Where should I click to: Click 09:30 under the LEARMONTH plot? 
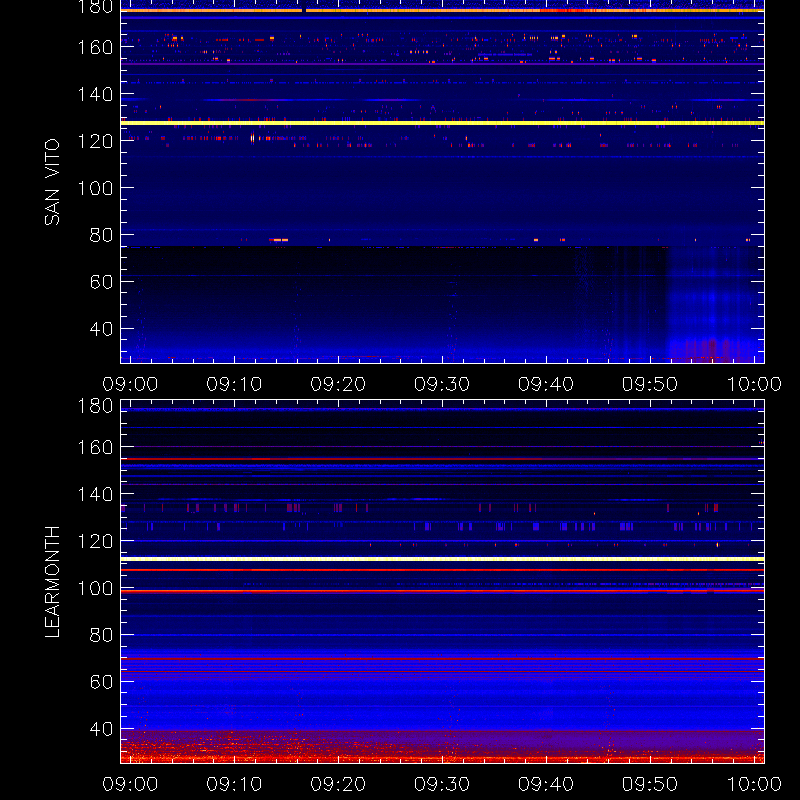[x=442, y=784]
